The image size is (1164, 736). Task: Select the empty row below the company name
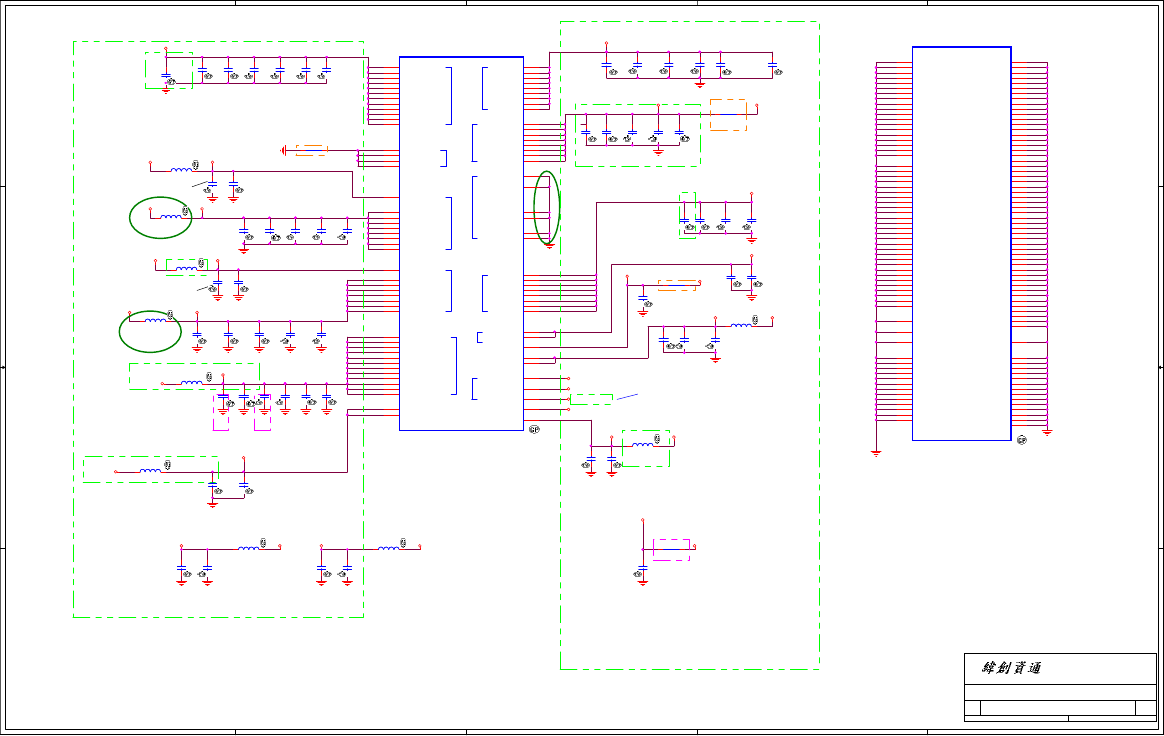tap(1060, 692)
